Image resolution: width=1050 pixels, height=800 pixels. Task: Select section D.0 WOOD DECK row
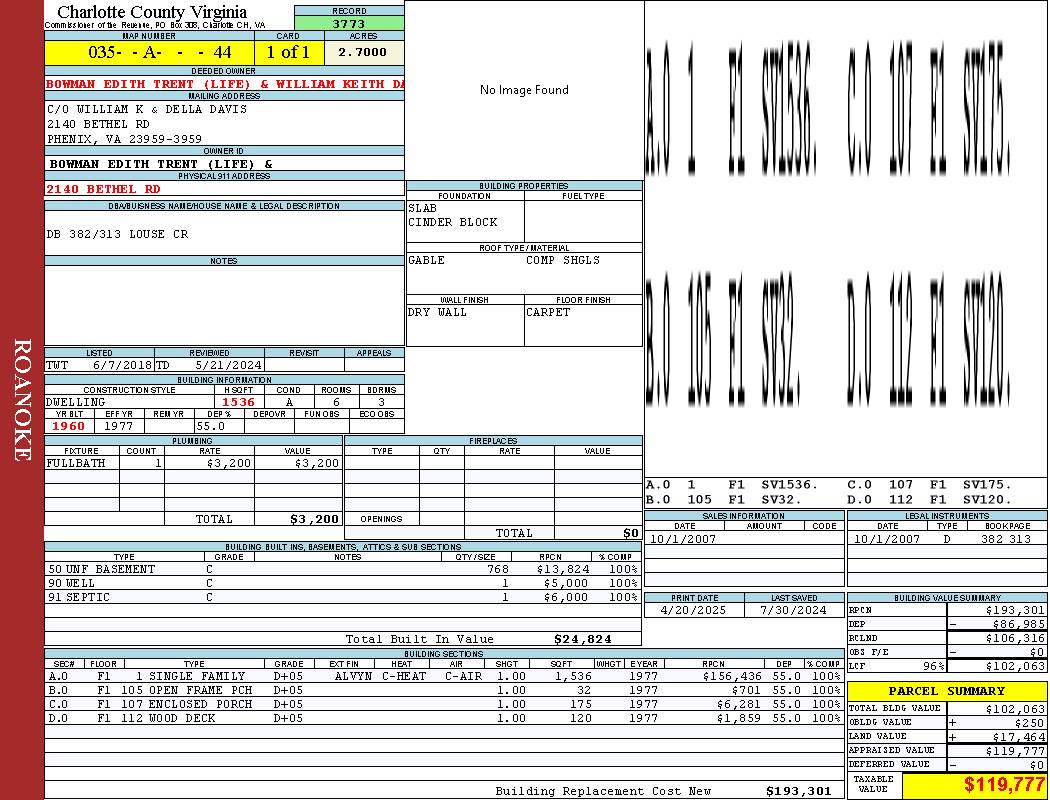coord(444,718)
